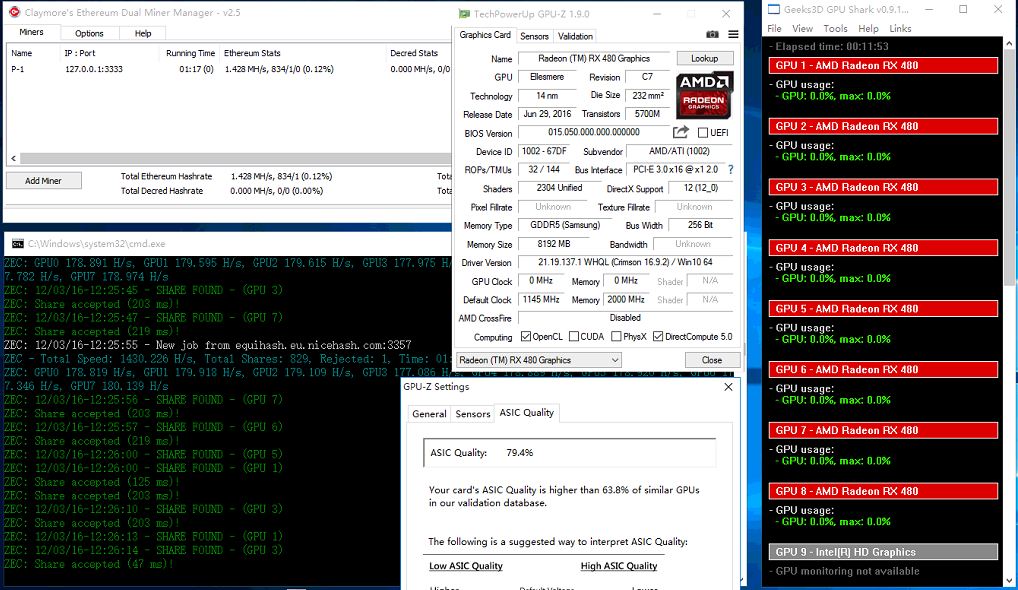Toggle the OpenCL computing checkbox
This screenshot has height=590, width=1018.
(524, 337)
